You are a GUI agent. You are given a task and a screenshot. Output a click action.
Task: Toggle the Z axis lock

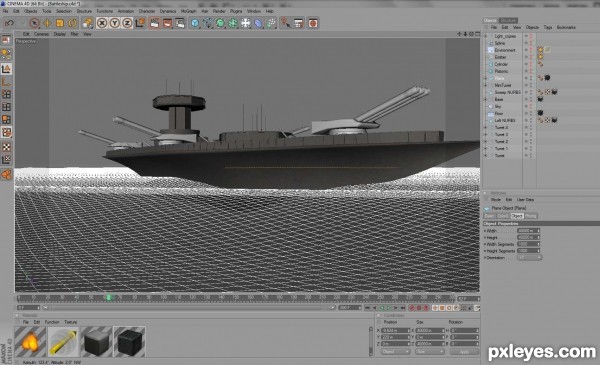[x=127, y=23]
